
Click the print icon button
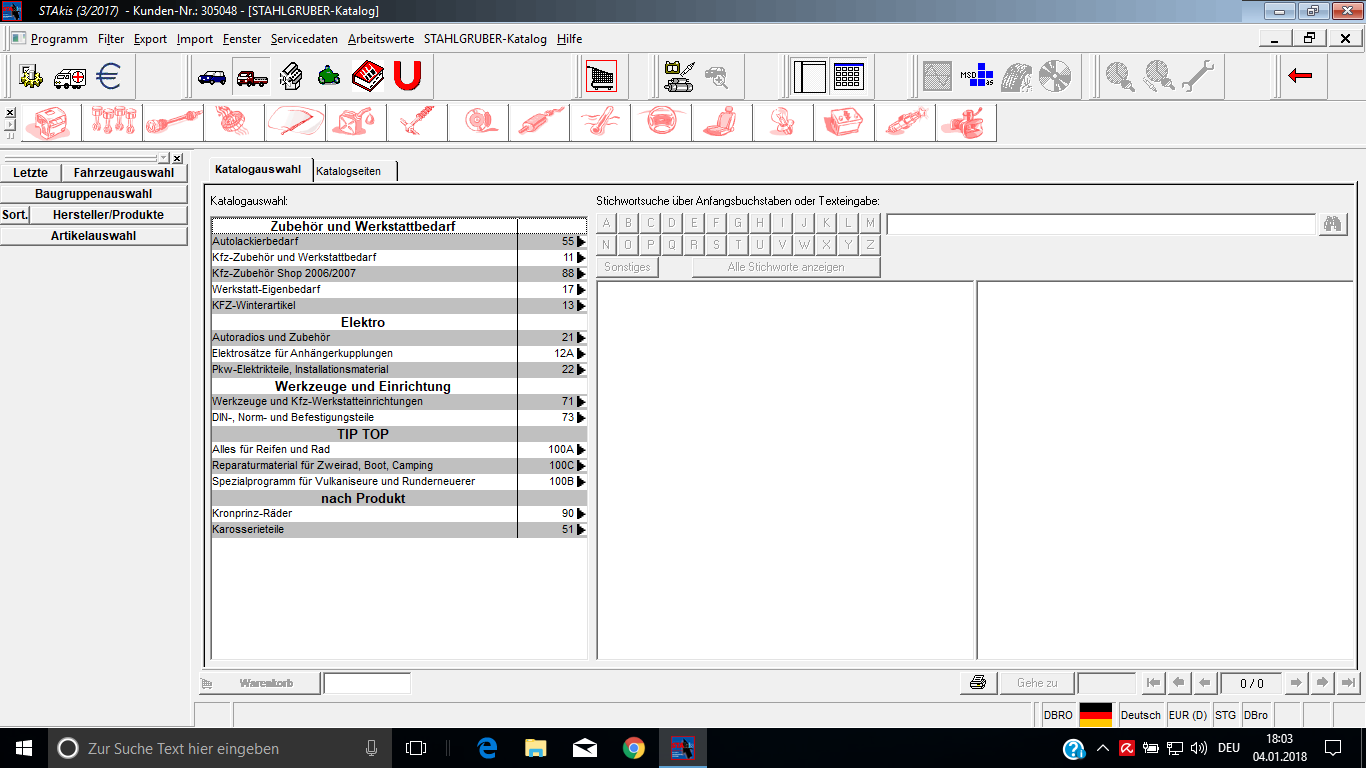point(978,683)
